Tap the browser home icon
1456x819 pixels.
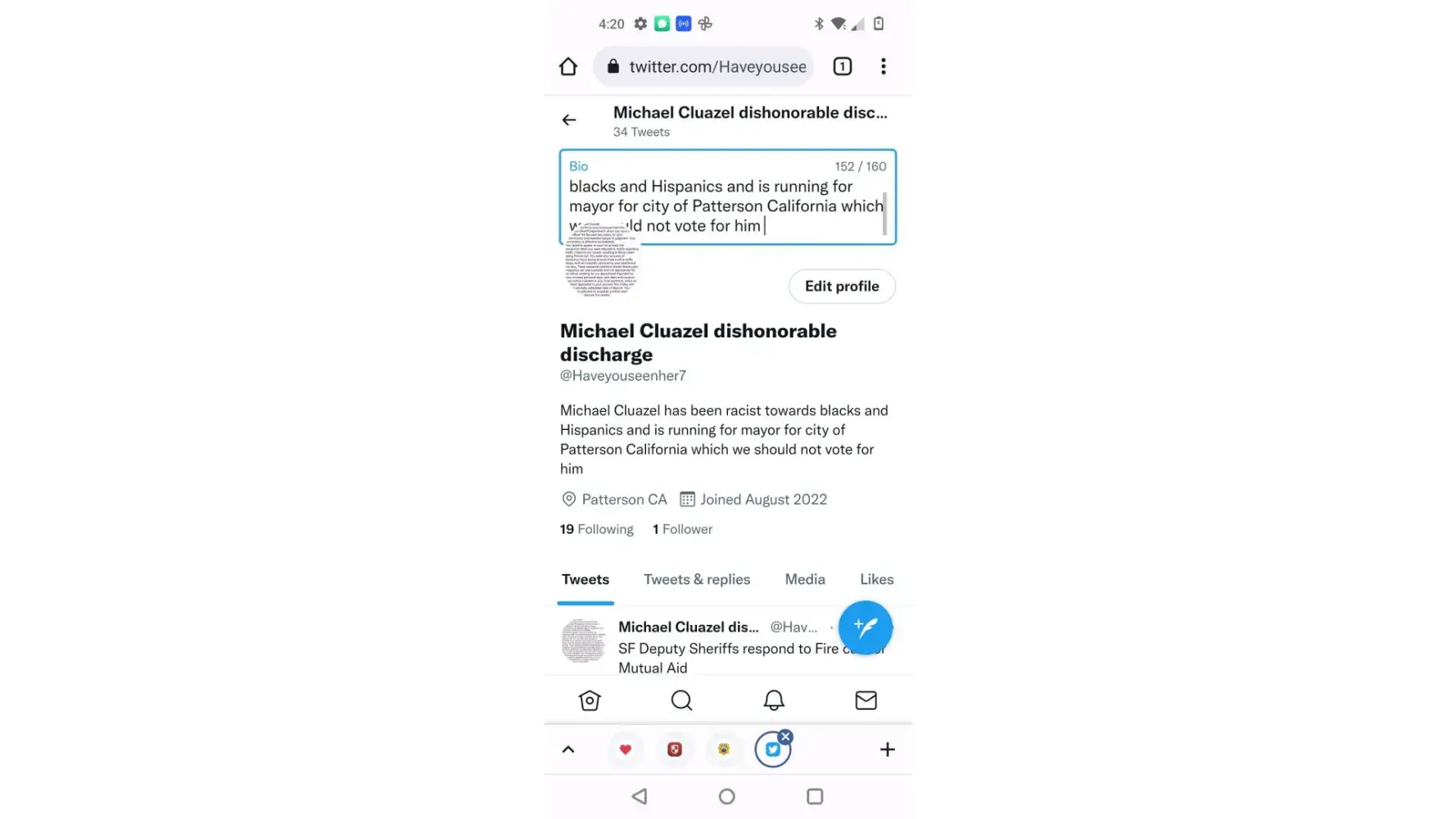(x=568, y=66)
